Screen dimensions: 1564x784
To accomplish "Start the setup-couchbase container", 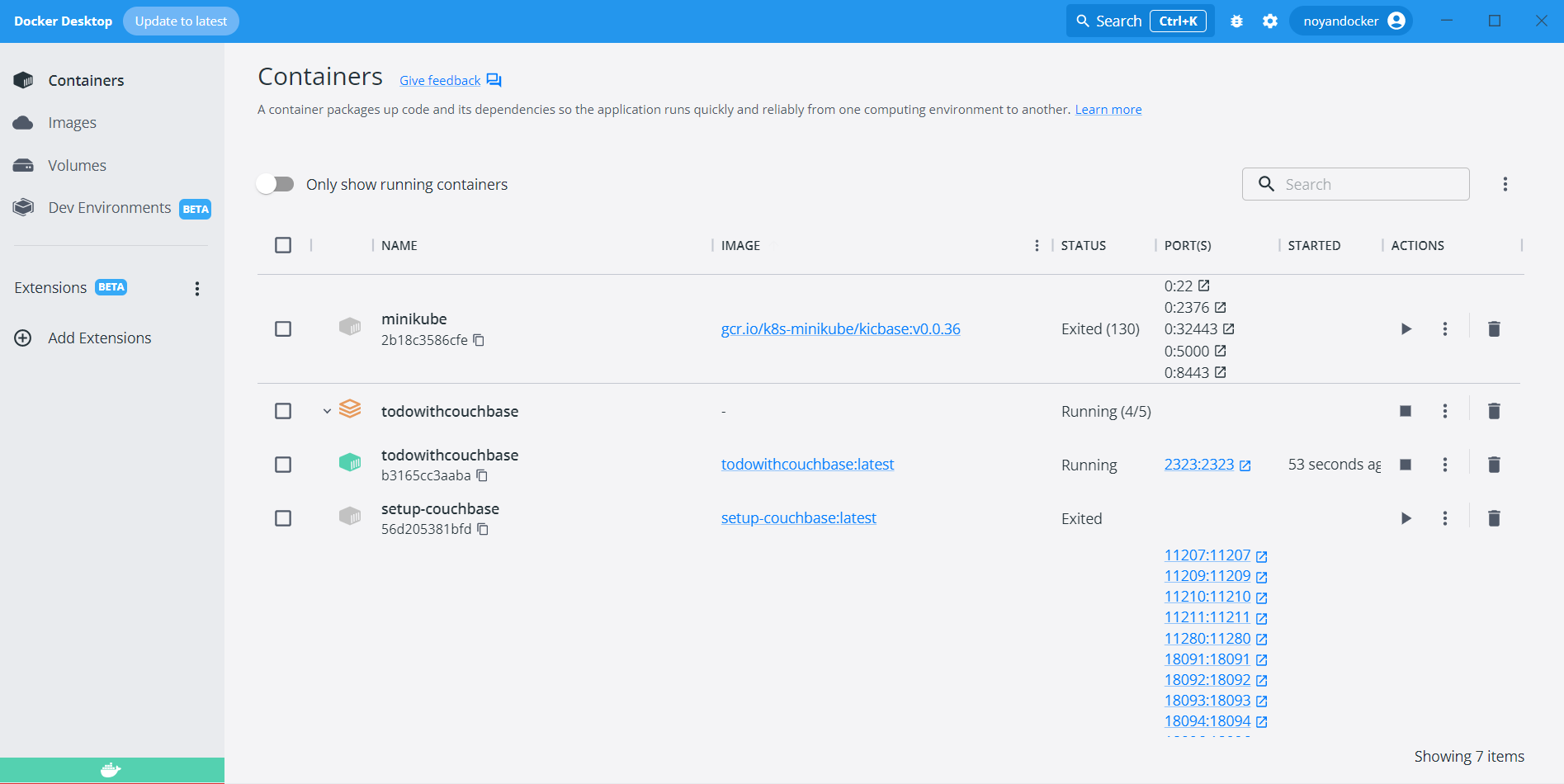I will (1406, 518).
